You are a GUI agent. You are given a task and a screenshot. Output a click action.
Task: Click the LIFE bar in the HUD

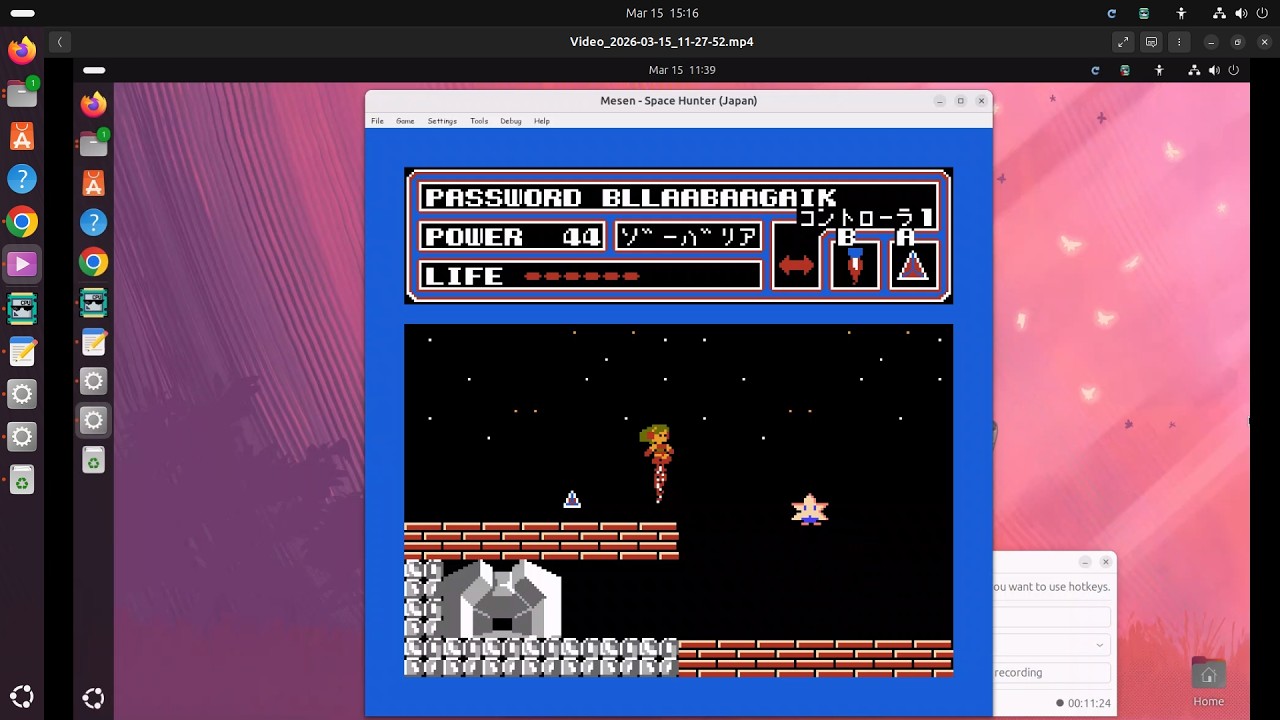pos(590,276)
